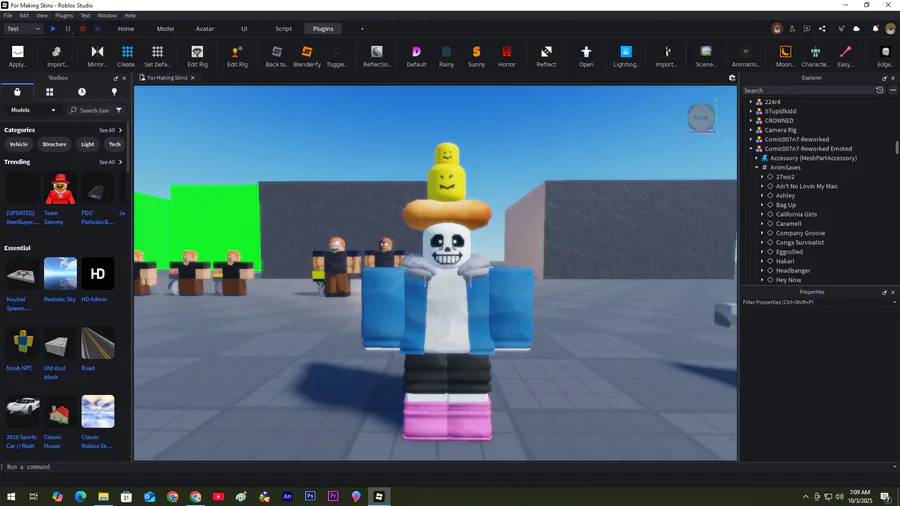The height and width of the screenshot is (506, 900).
Task: Click the Apply plugin icon
Action: coord(18,52)
